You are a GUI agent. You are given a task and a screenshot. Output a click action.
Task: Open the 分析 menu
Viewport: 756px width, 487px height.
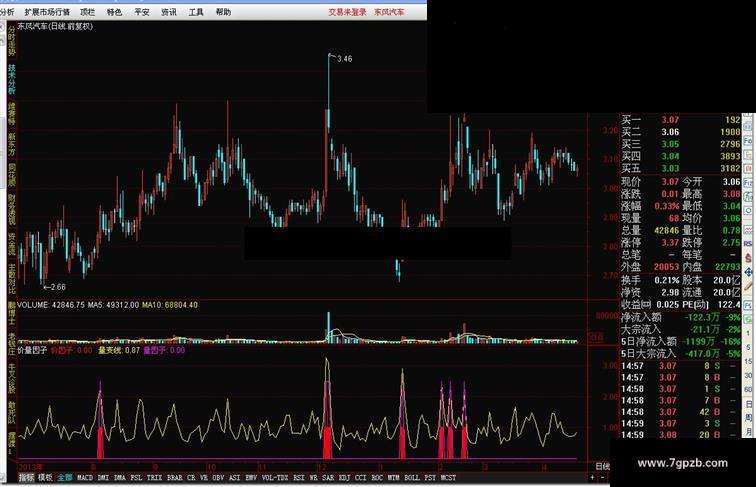7,12
